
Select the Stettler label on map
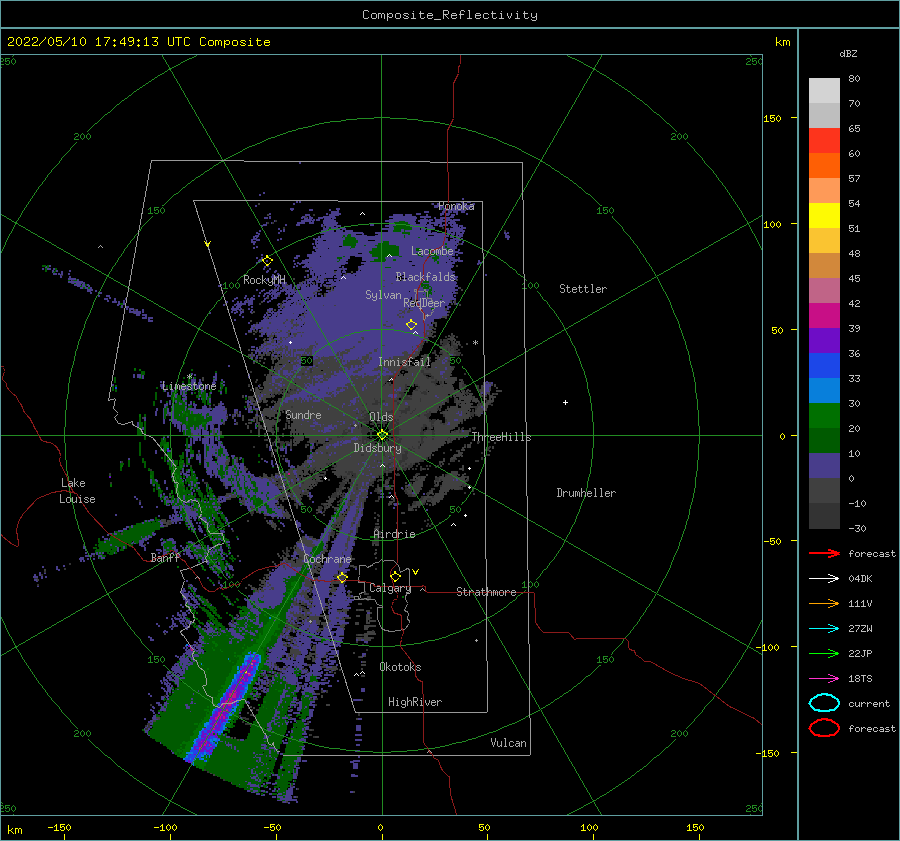[583, 289]
